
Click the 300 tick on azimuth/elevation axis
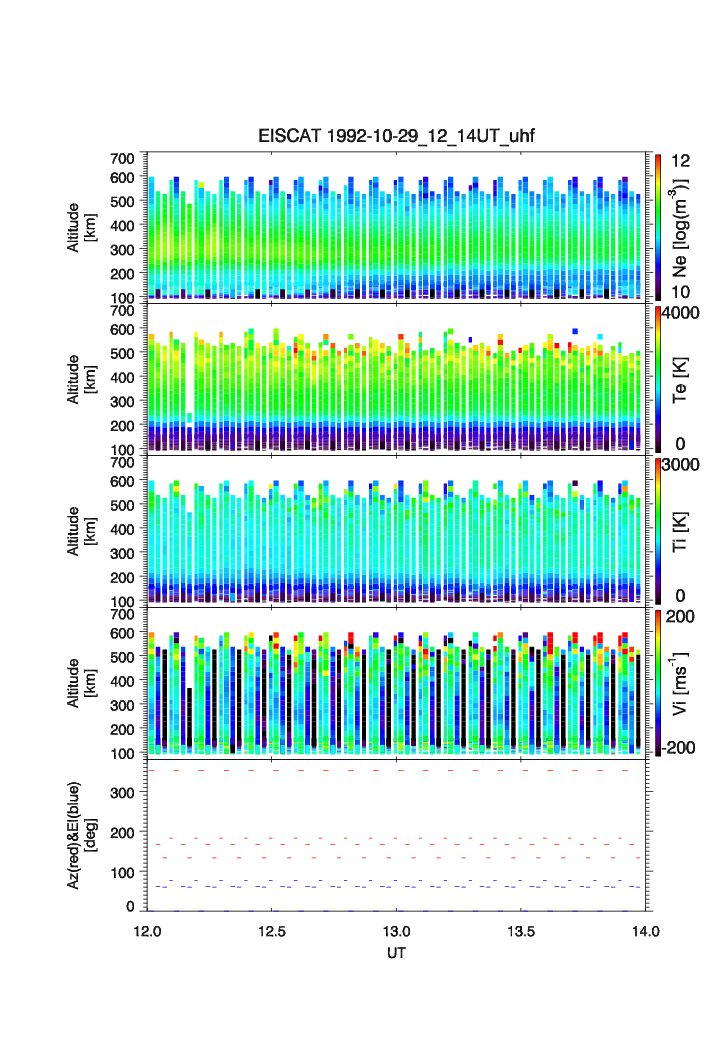(123, 793)
